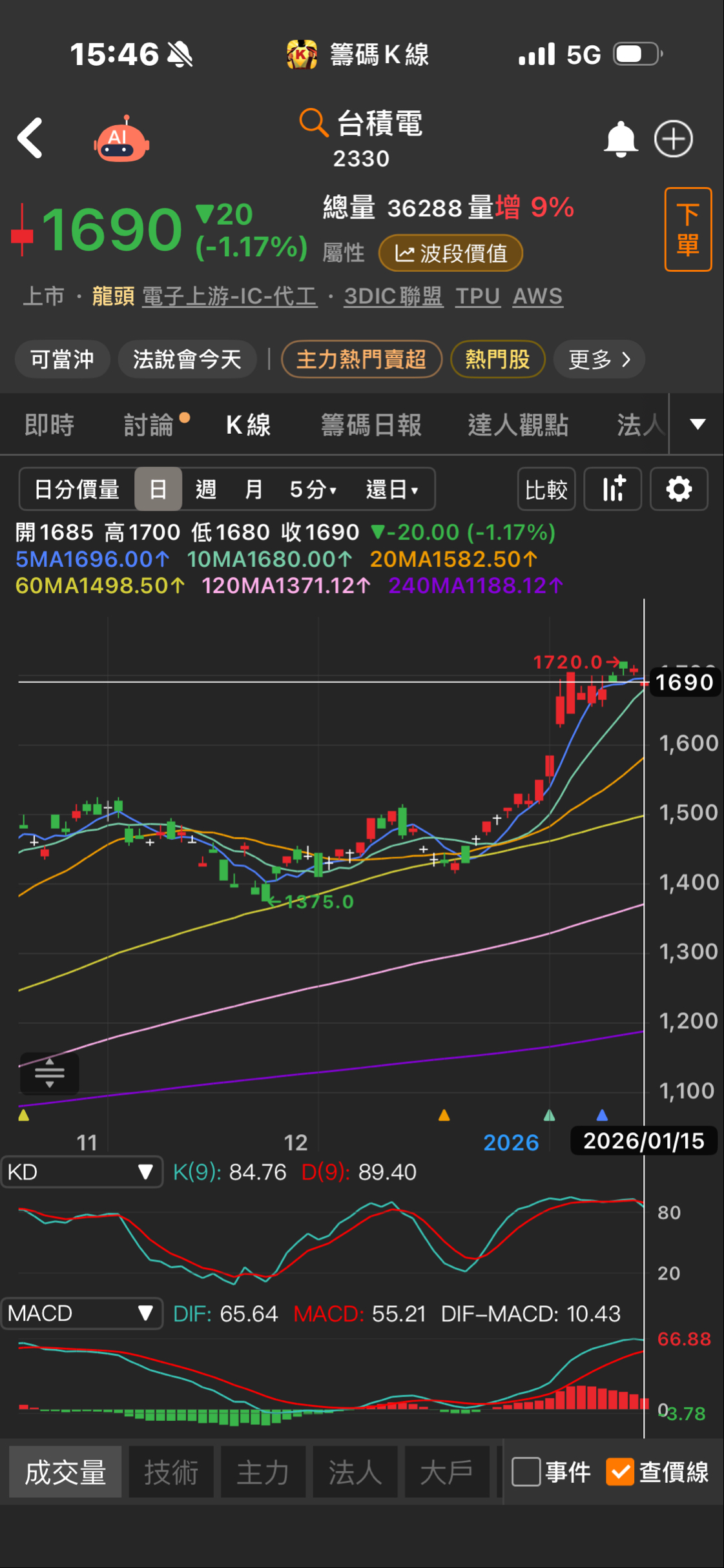Select 週 weekly period
The image size is (724, 1568).
tap(206, 489)
